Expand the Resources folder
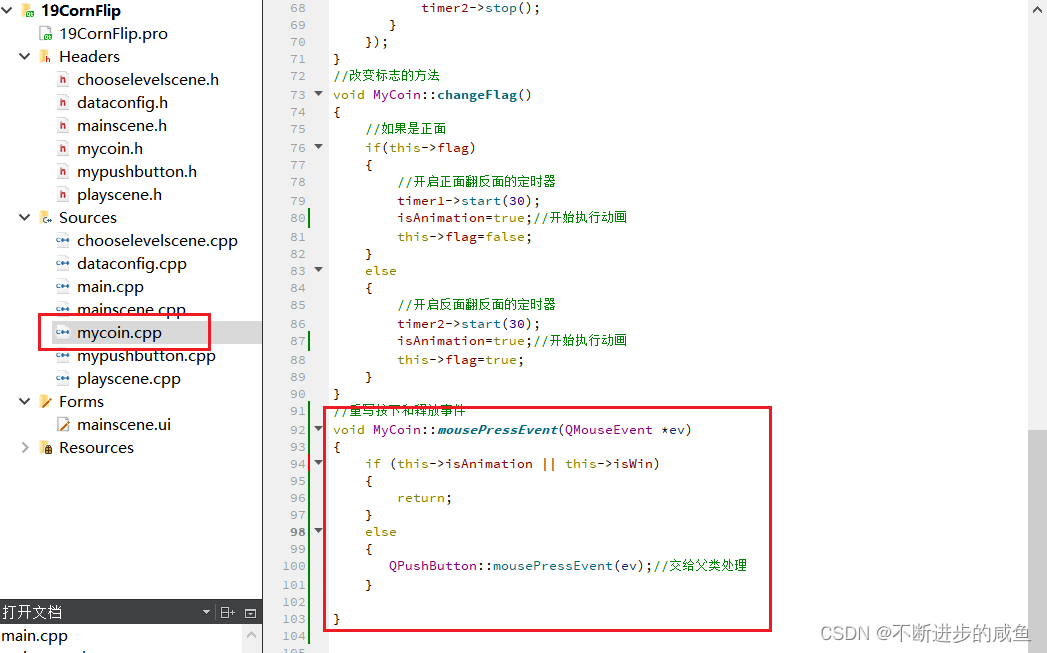The height and width of the screenshot is (653, 1047). click(x=25, y=447)
